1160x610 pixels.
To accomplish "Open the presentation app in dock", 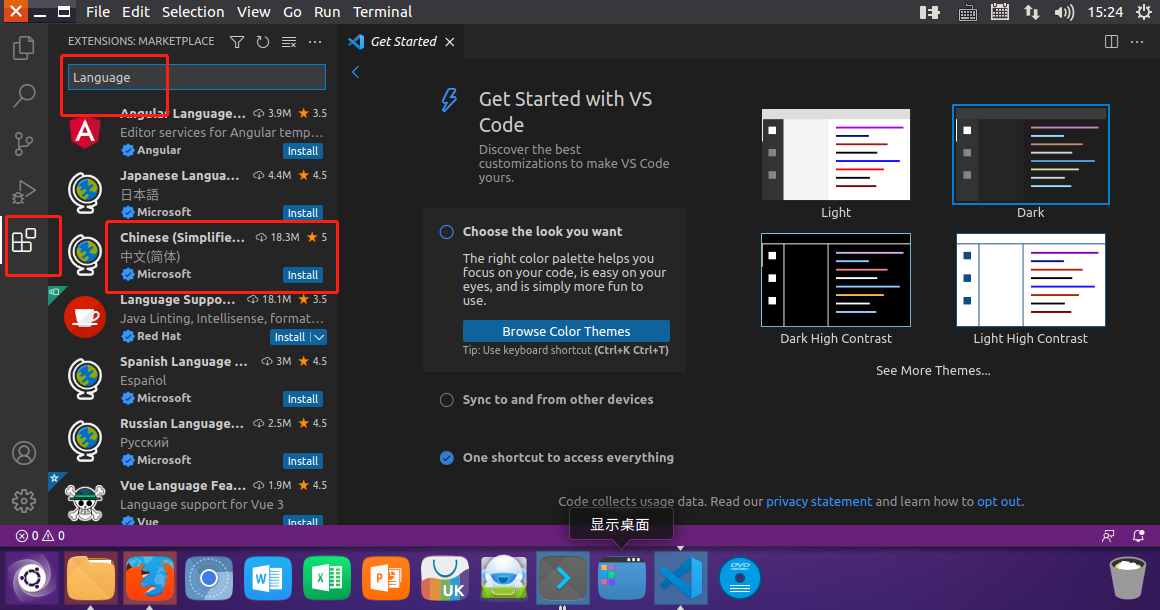I will [385, 577].
